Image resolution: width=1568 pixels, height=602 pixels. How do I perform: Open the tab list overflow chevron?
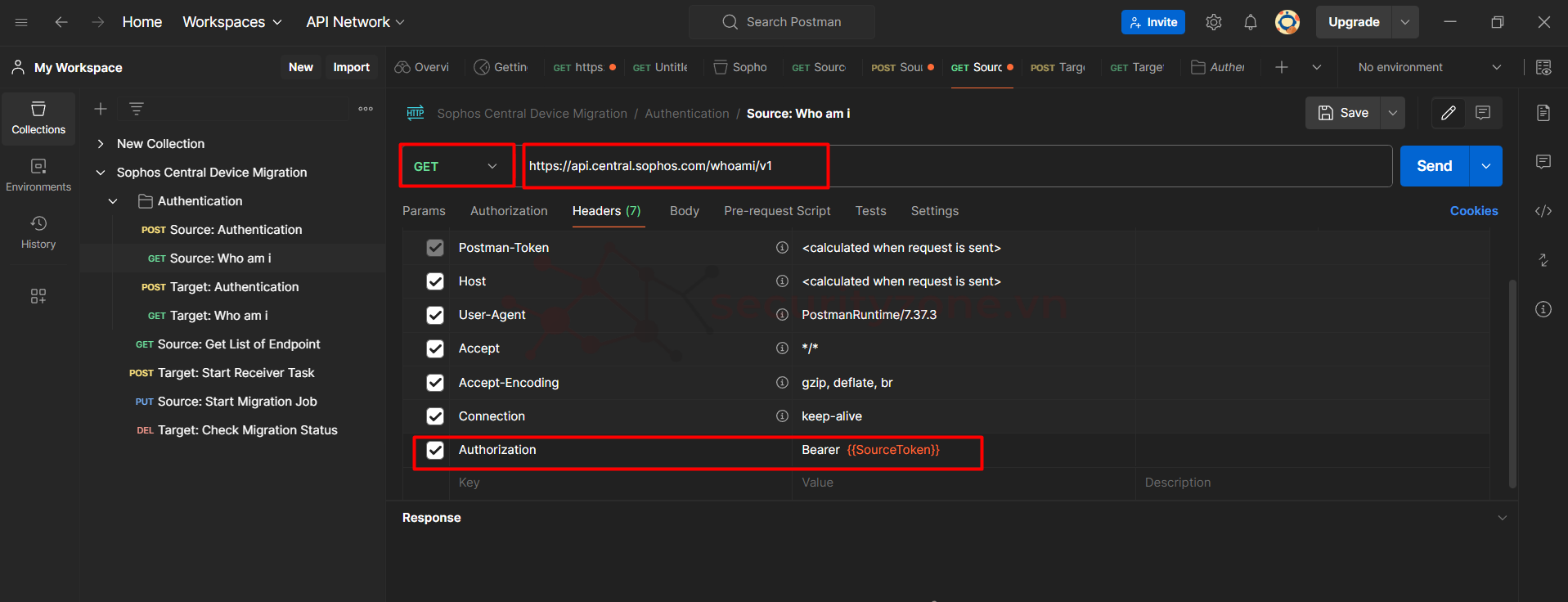pos(1317,67)
